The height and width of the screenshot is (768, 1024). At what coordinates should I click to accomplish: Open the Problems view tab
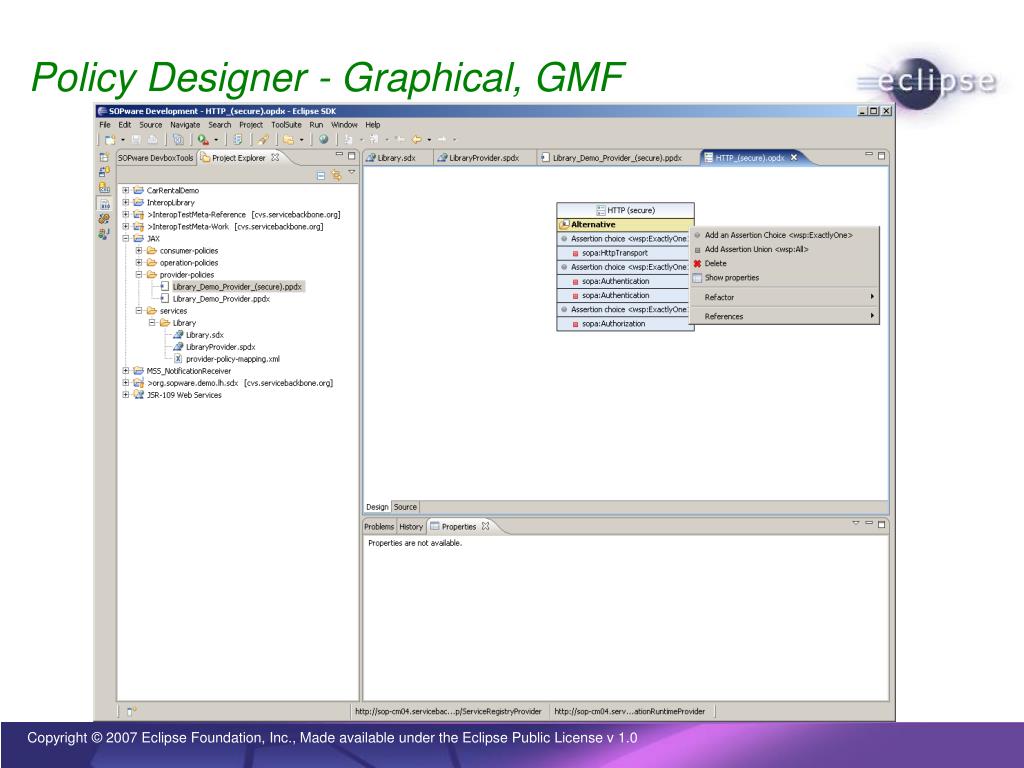379,526
